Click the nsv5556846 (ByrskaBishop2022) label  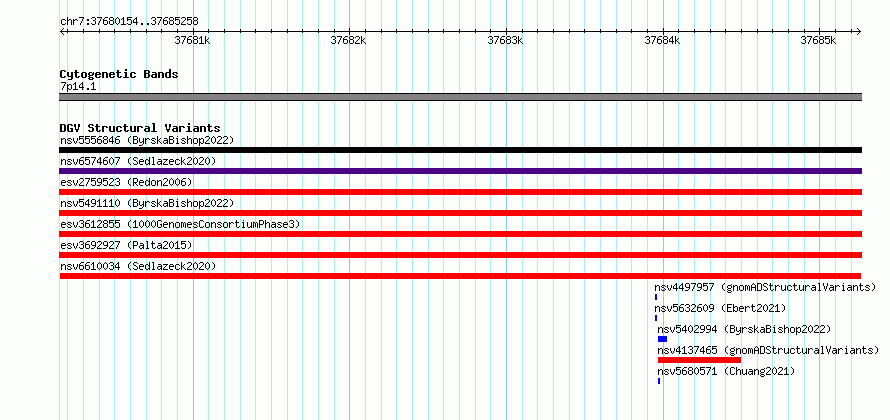point(146,140)
